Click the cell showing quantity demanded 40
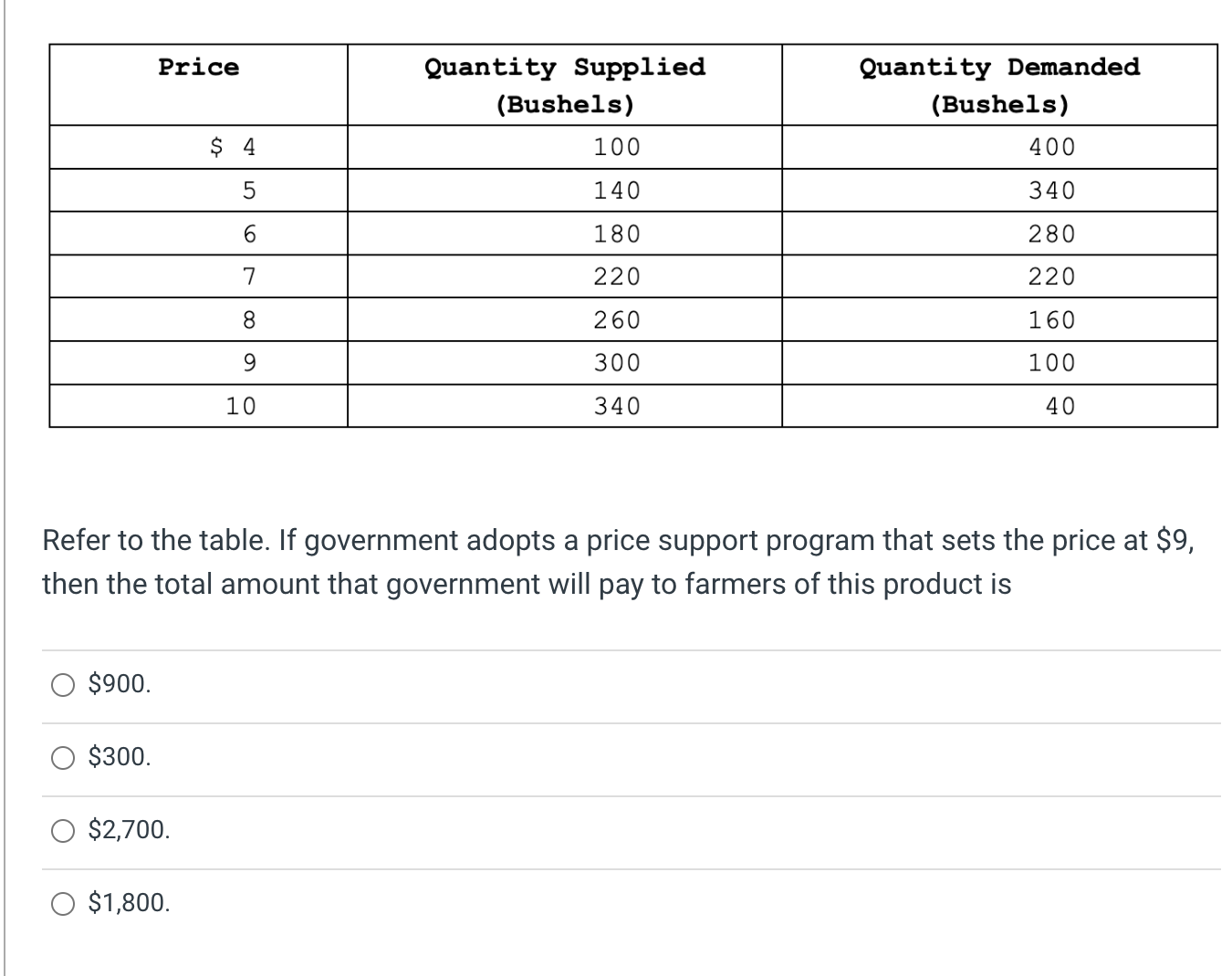The image size is (1232, 976). [1057, 405]
